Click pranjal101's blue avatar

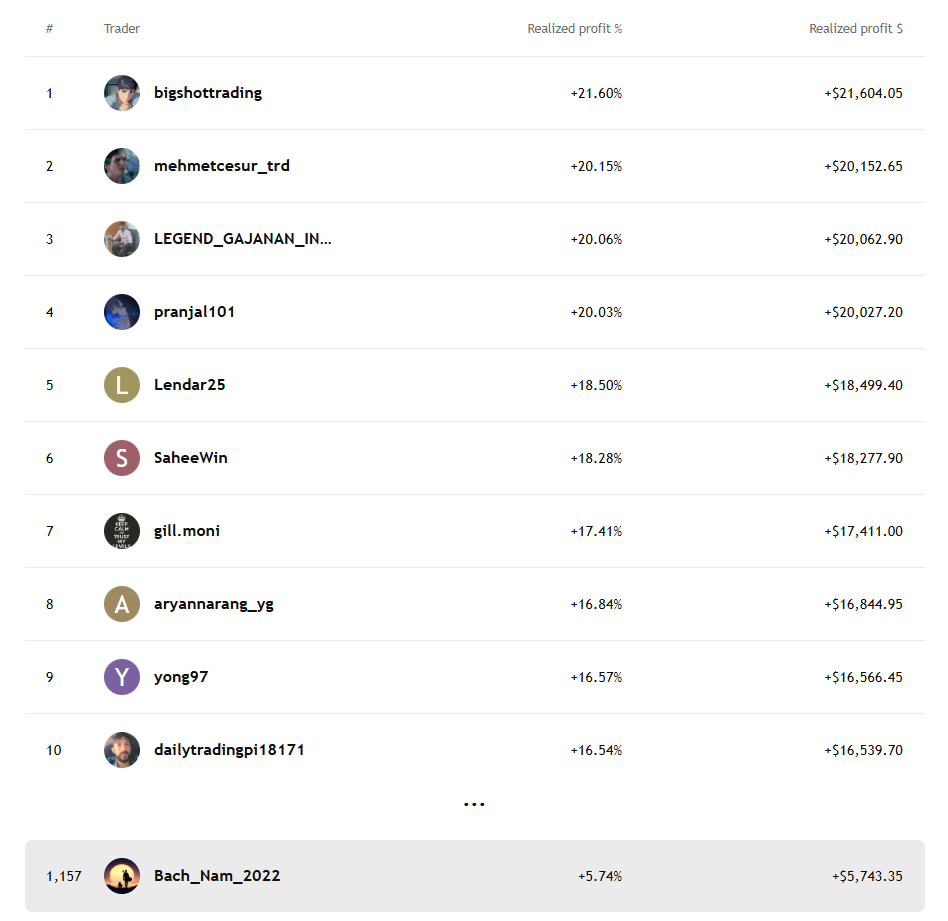click(x=122, y=312)
